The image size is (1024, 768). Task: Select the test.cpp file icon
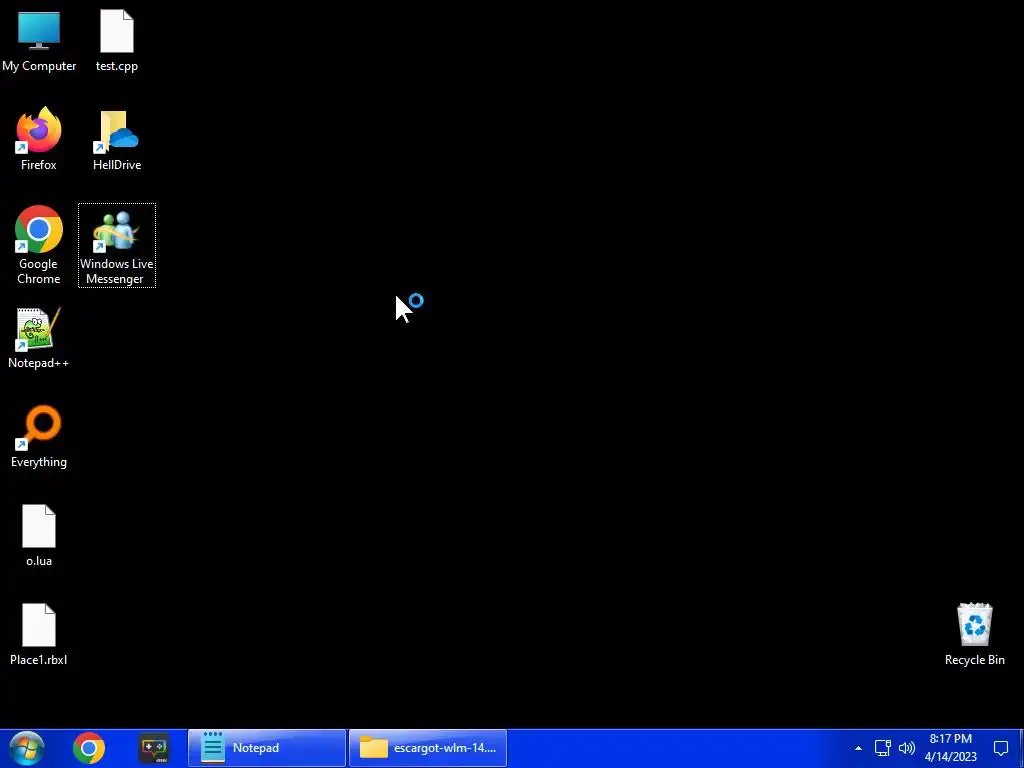click(117, 41)
